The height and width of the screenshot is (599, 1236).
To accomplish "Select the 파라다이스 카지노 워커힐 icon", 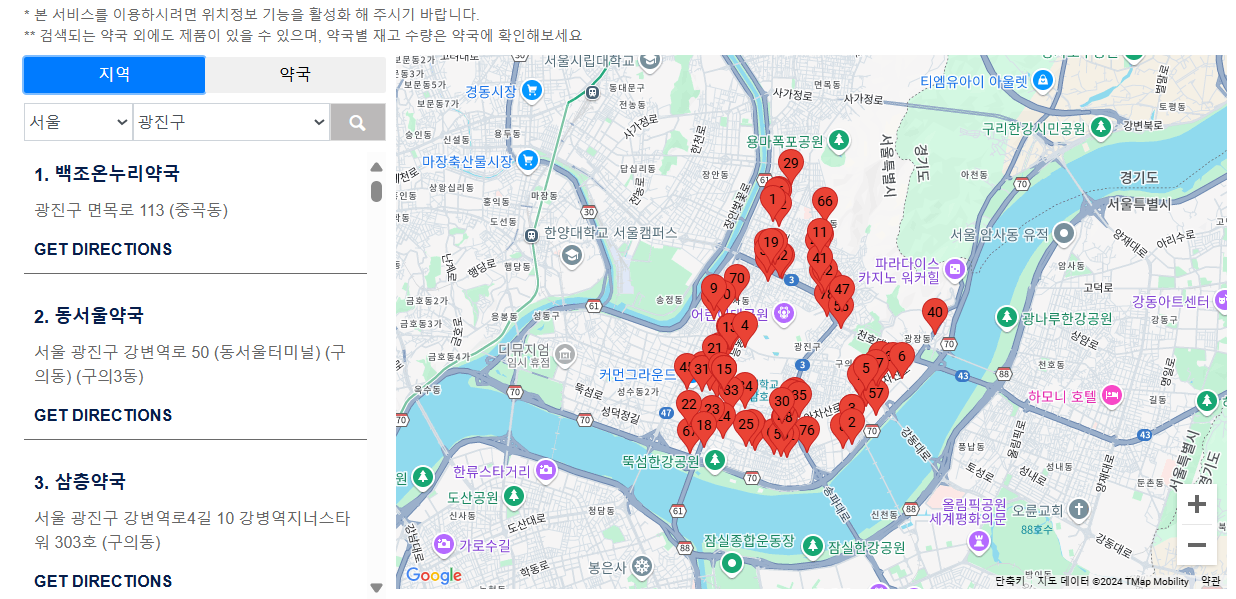I will click(x=956, y=269).
